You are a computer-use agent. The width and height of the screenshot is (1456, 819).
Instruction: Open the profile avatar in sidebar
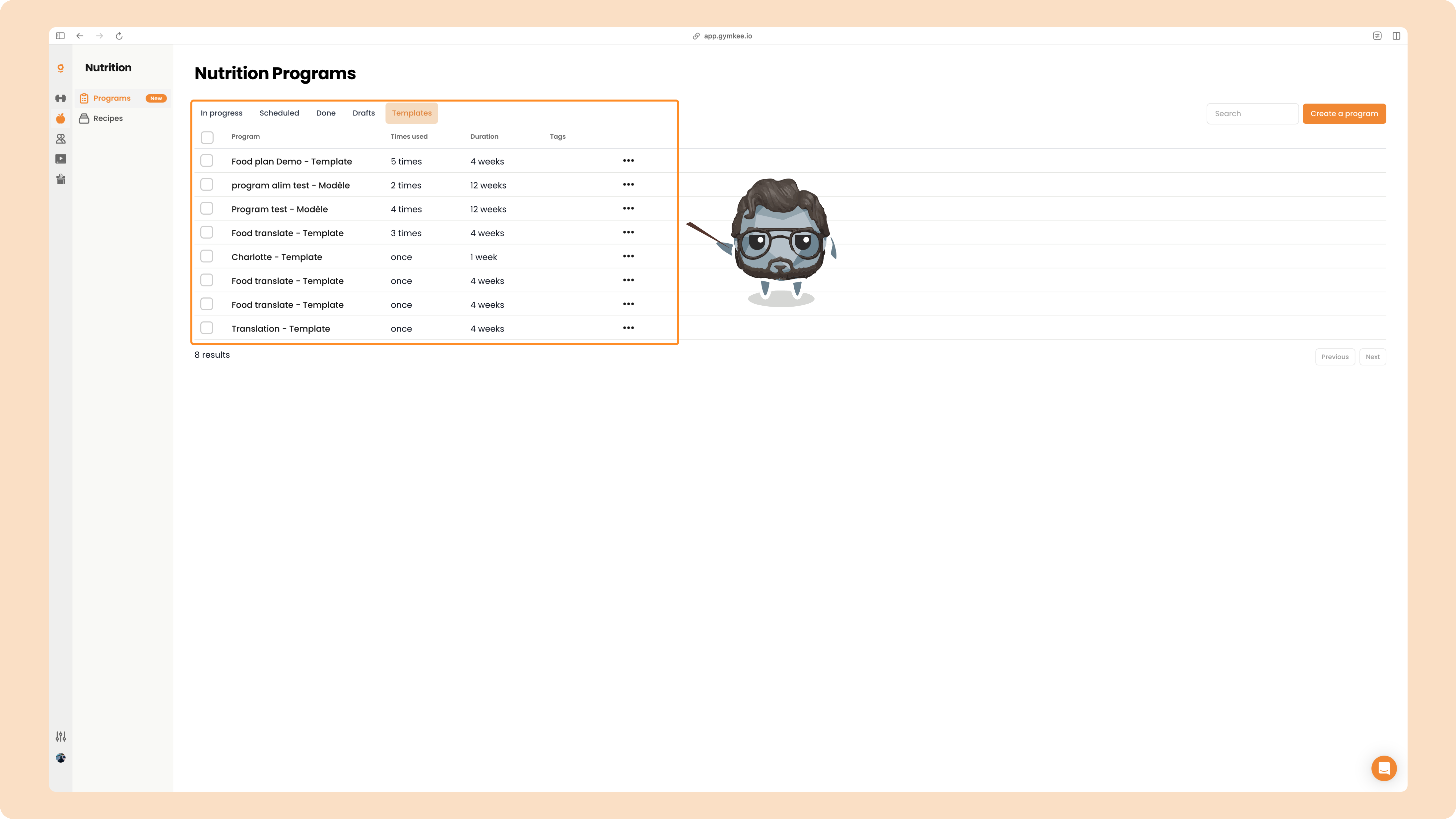[x=60, y=758]
